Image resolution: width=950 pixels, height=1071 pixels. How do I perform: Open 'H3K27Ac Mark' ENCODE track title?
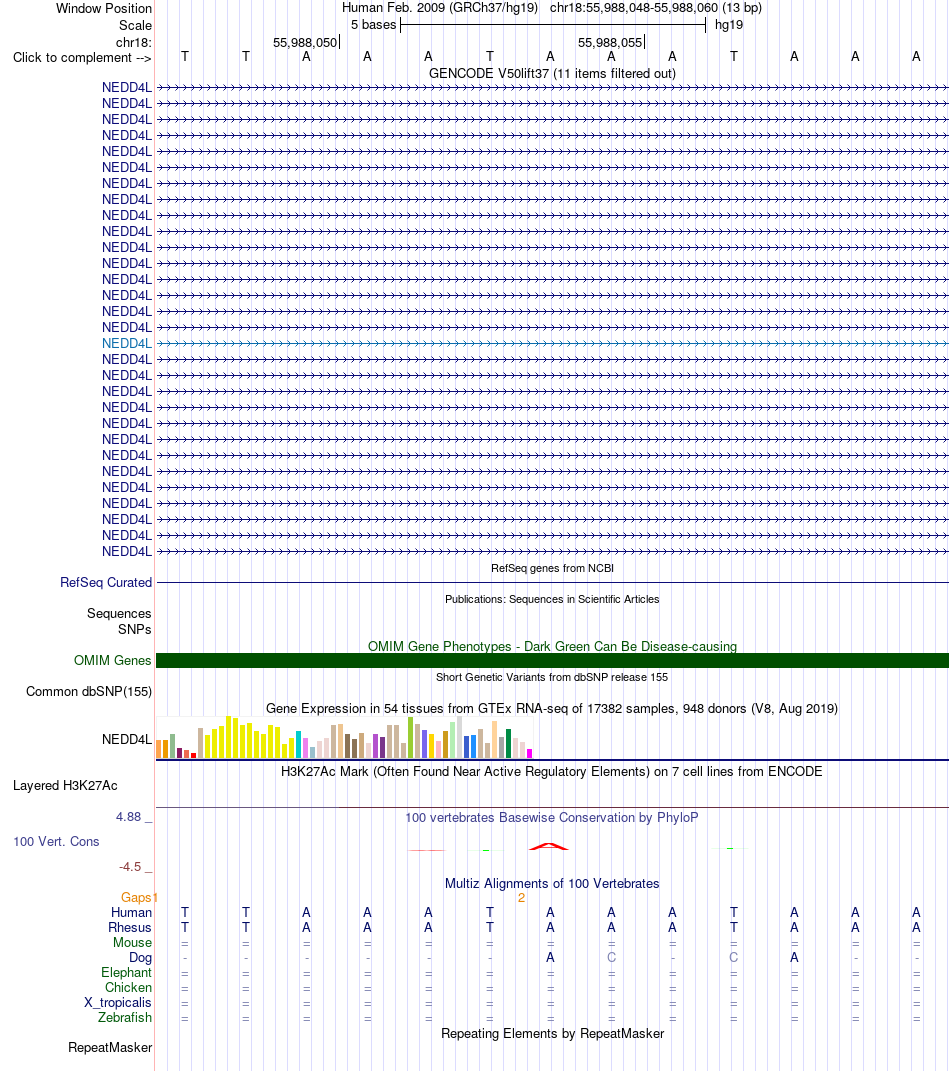point(553,771)
